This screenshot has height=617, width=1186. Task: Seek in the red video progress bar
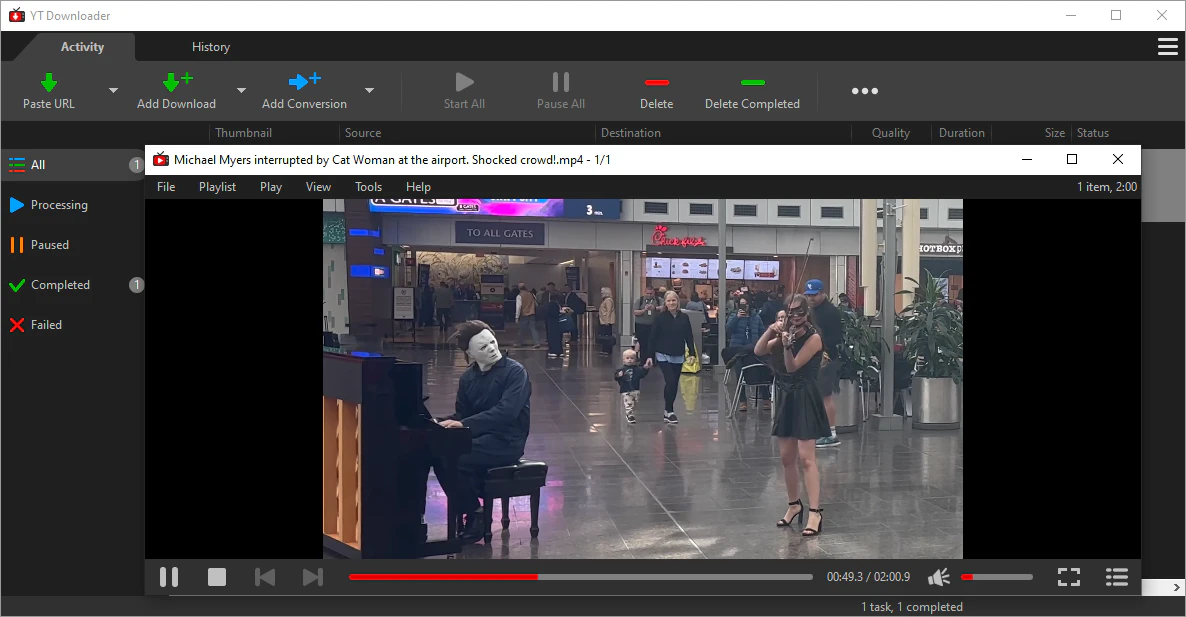[580, 577]
